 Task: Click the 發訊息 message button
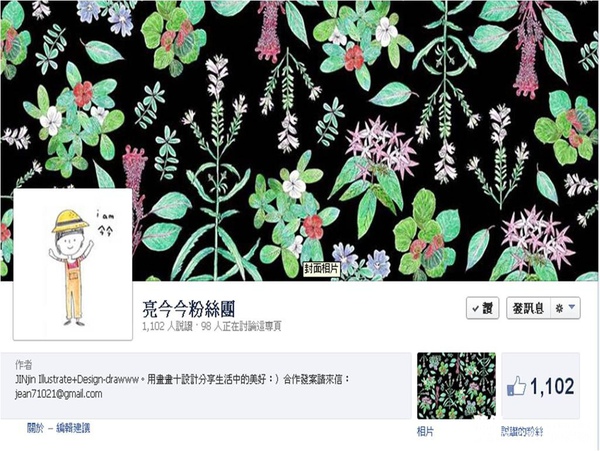point(528,308)
